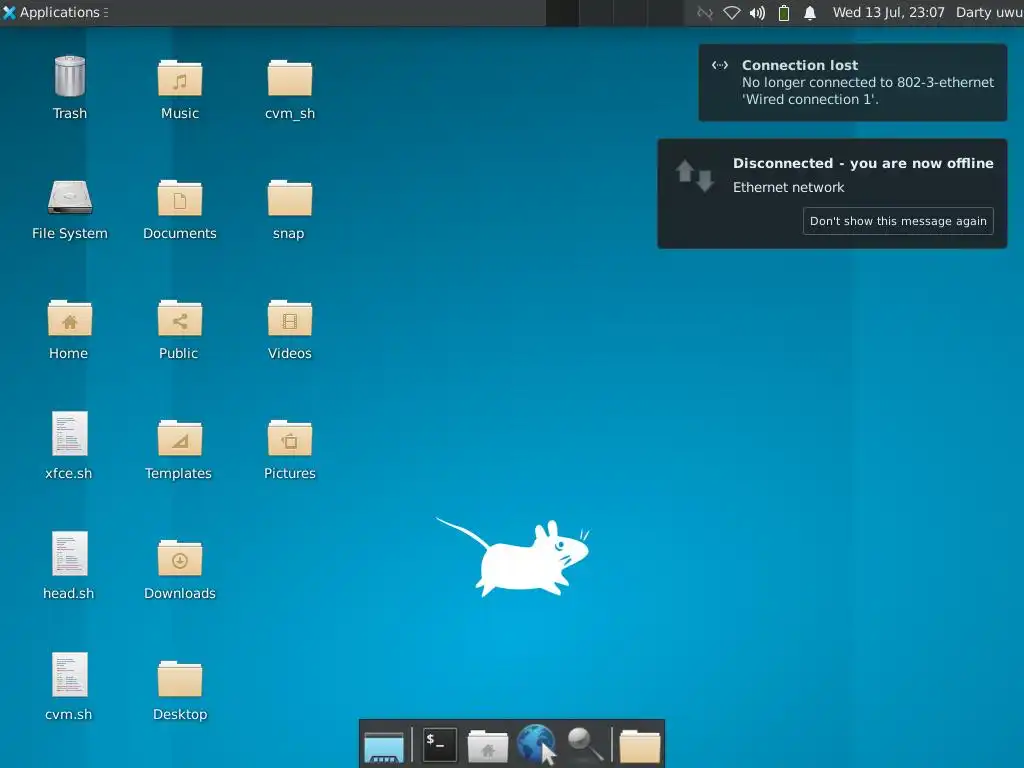Viewport: 1024px width, 768px height.
Task: Select the Desktop folder icon
Action: [x=180, y=679]
